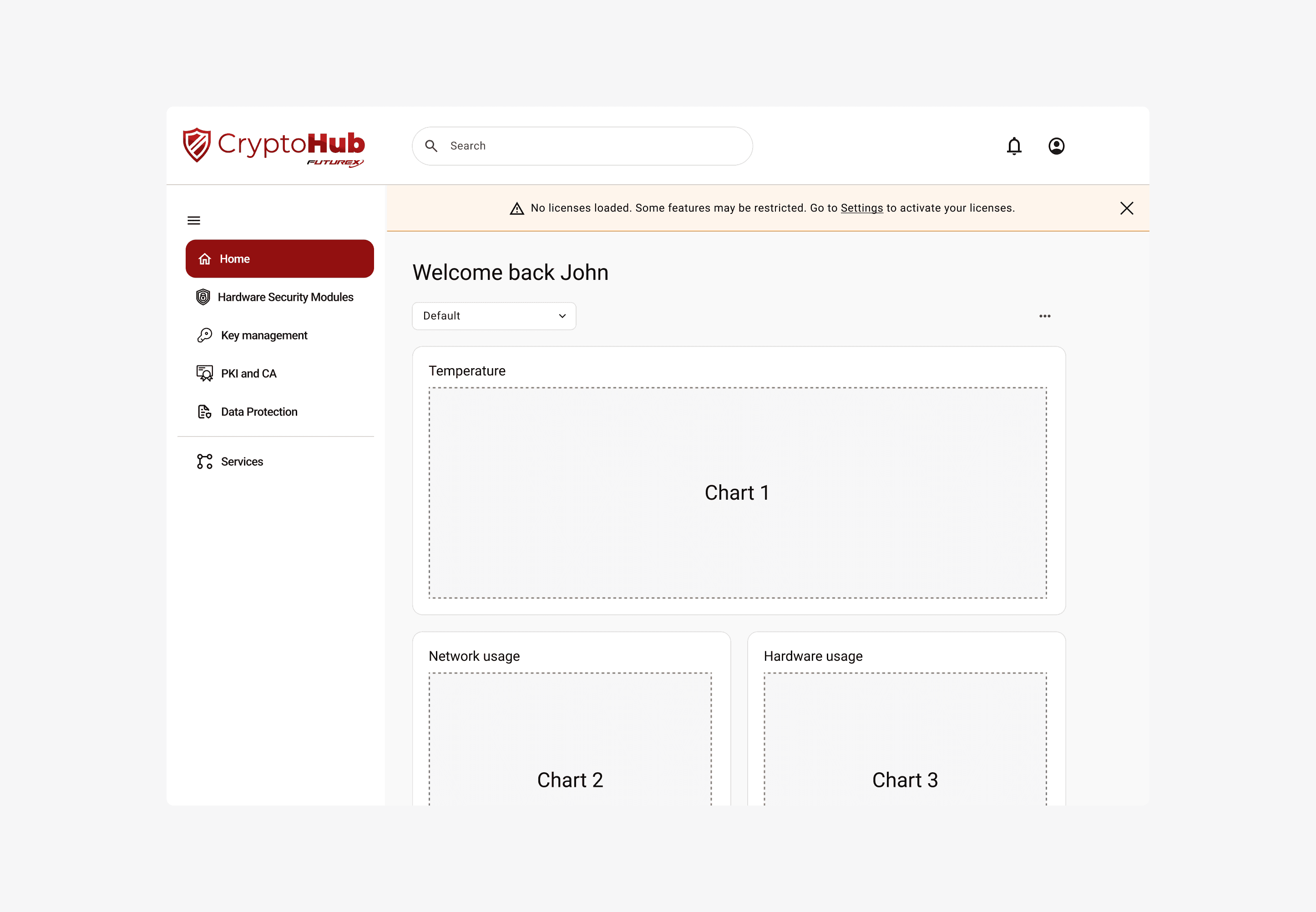Click the Services nodes icon
This screenshot has width=1316, height=912.
(205, 462)
